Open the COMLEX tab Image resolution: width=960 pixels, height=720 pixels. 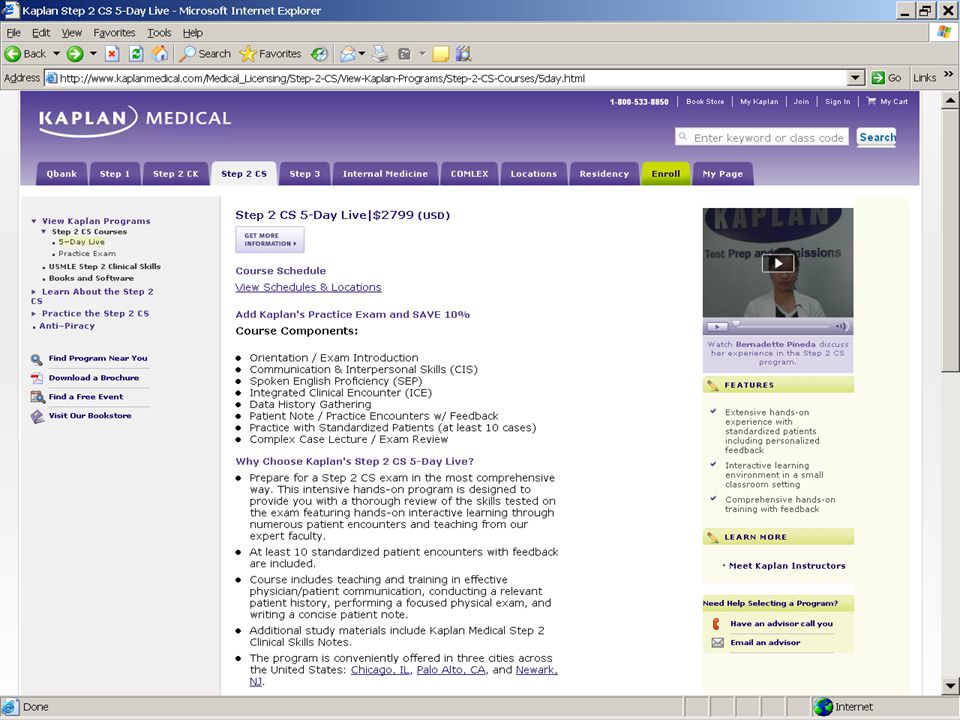coord(470,174)
